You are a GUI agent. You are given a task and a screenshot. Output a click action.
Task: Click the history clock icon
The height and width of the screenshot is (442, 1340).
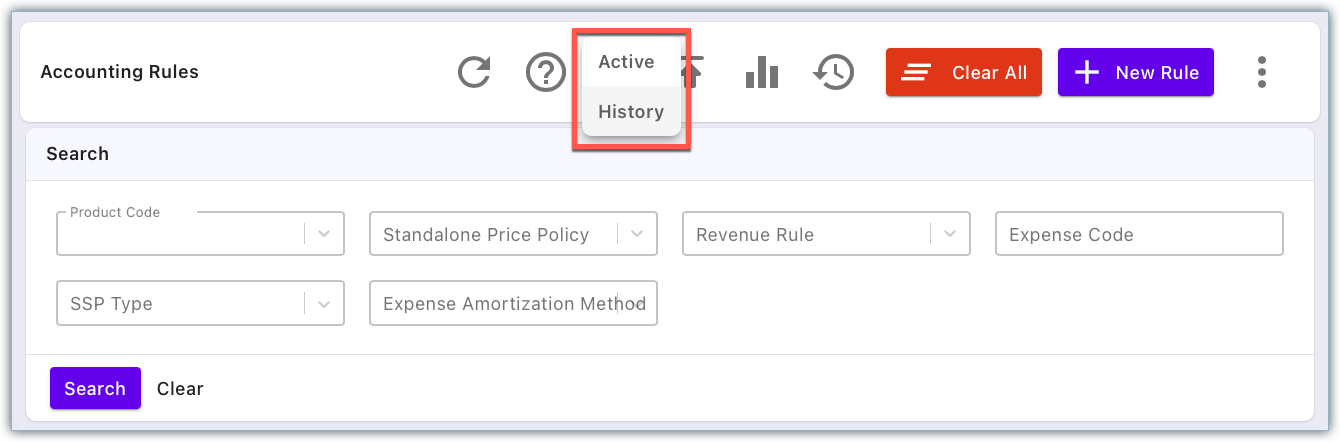pyautogui.click(x=834, y=72)
